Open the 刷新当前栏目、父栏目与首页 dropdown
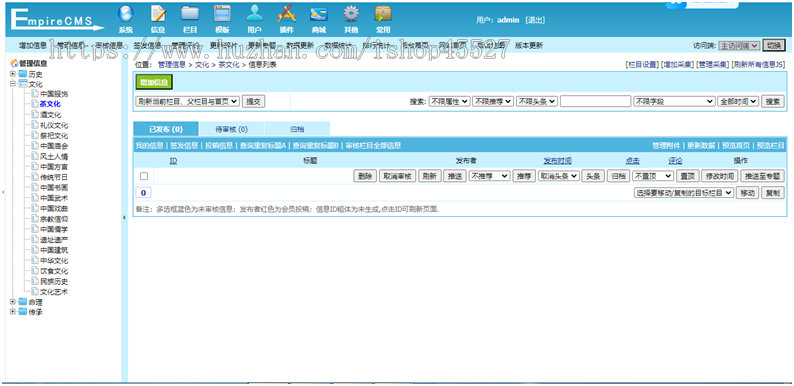Viewport: 794px width, 386px height. click(187, 101)
